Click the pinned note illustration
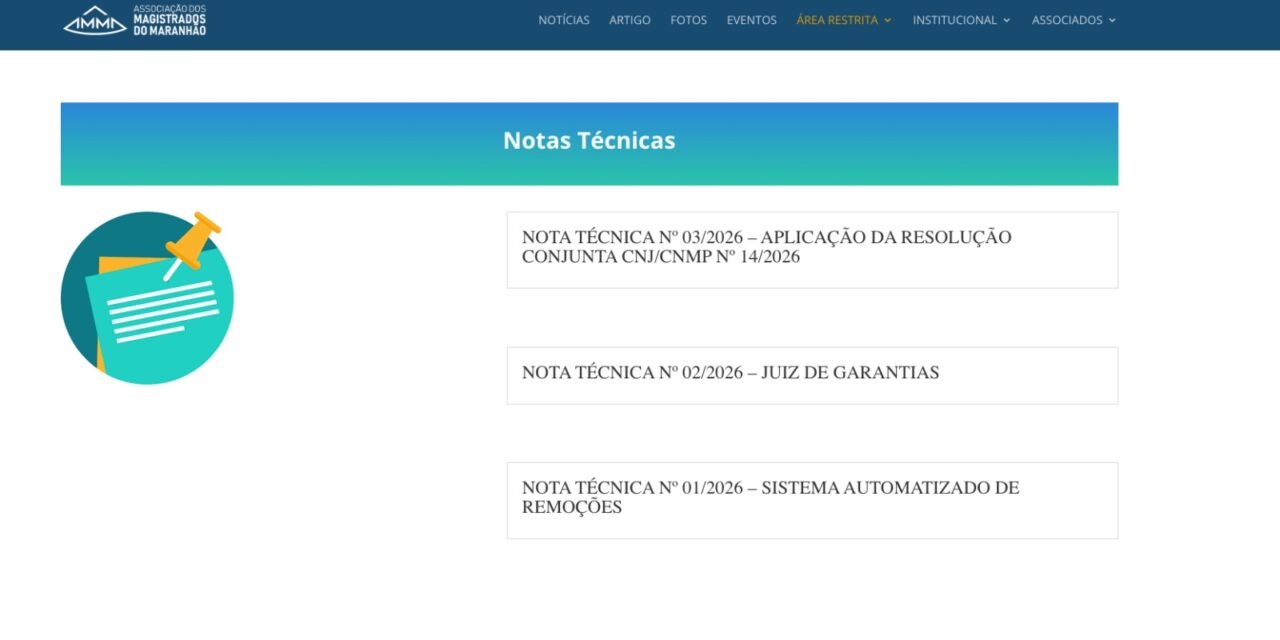The width and height of the screenshot is (1280, 640). pos(147,297)
